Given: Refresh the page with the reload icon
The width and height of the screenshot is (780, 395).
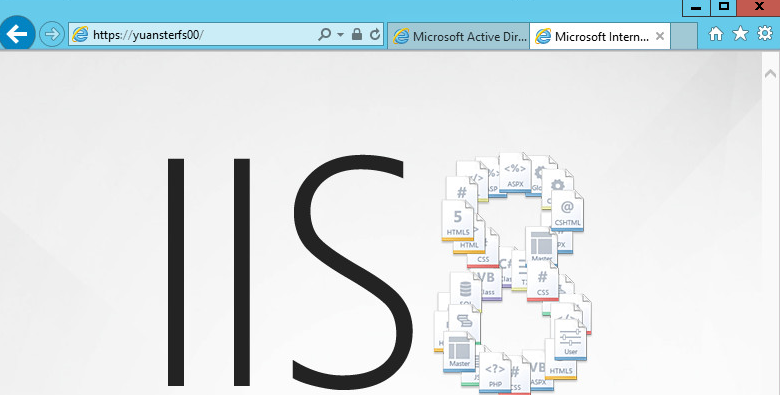Looking at the screenshot, I should [375, 34].
